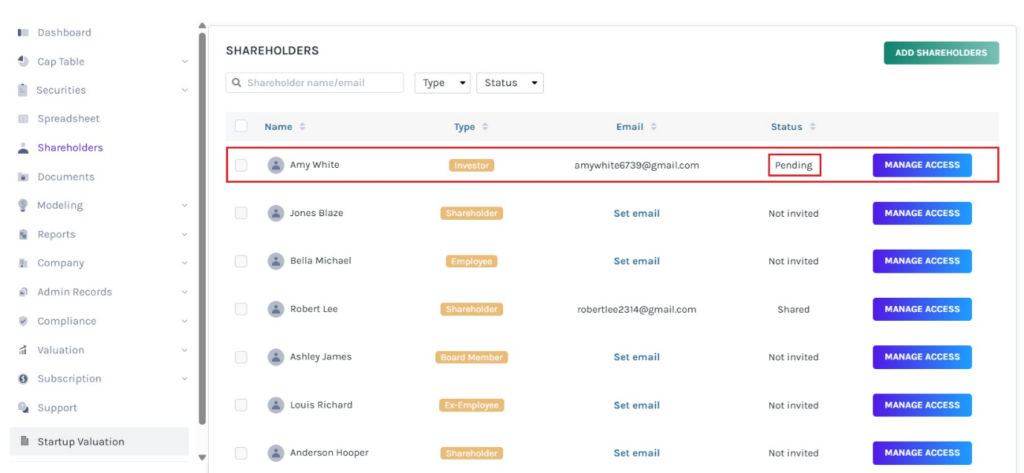
Task: Click Manage Access for Amy White
Action: pos(922,165)
